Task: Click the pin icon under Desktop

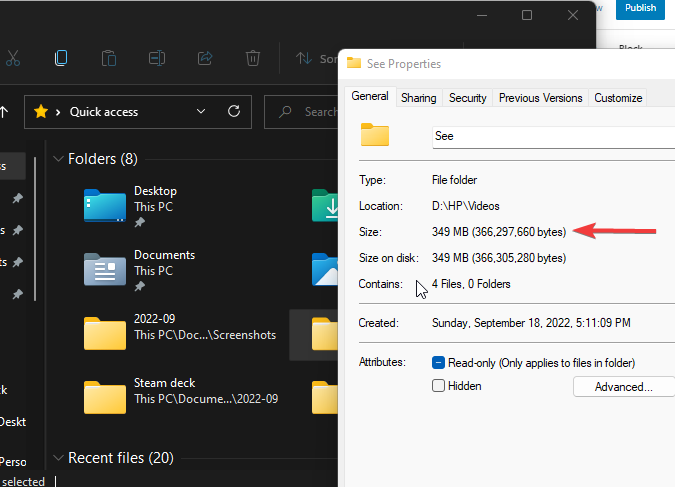Action: (x=139, y=223)
